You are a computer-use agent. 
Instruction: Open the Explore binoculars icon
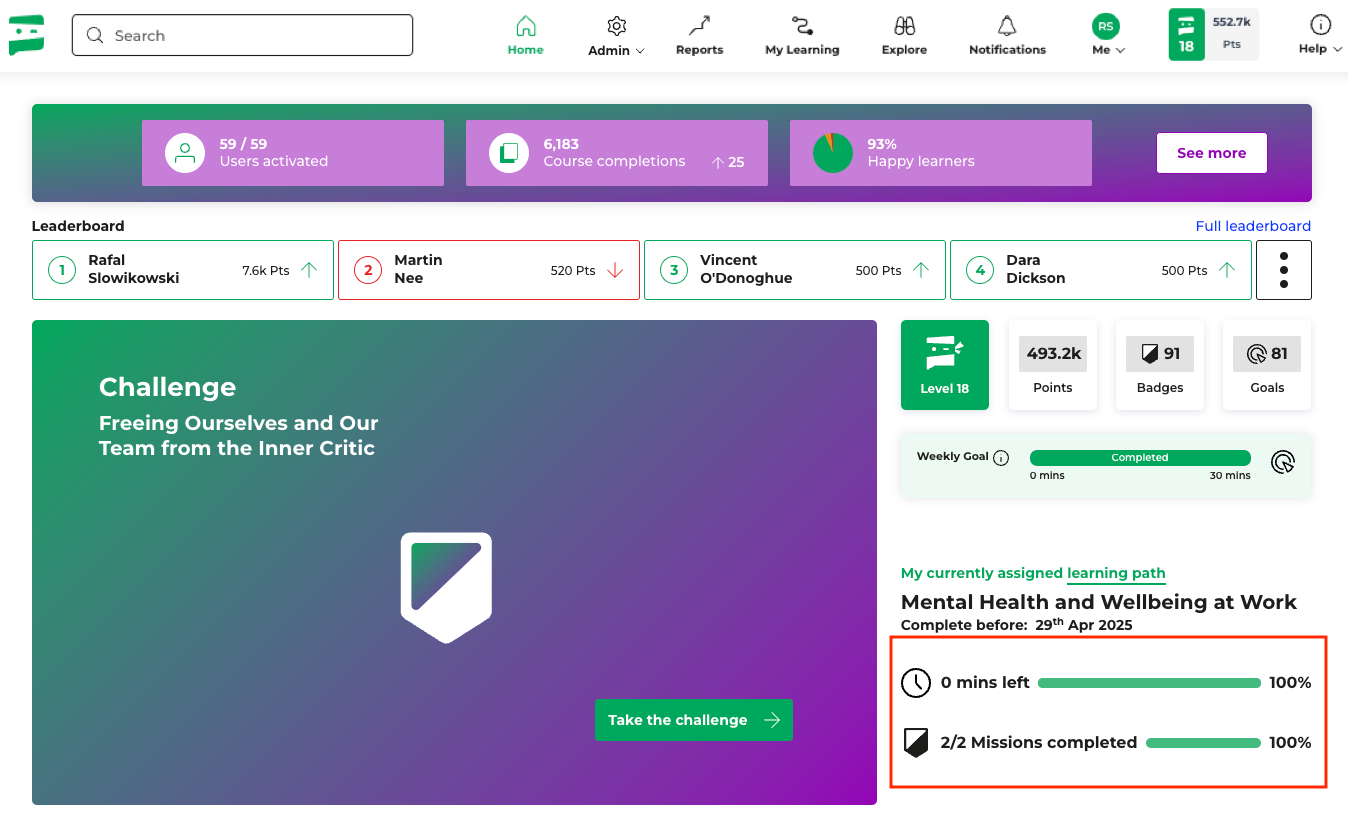[904, 27]
